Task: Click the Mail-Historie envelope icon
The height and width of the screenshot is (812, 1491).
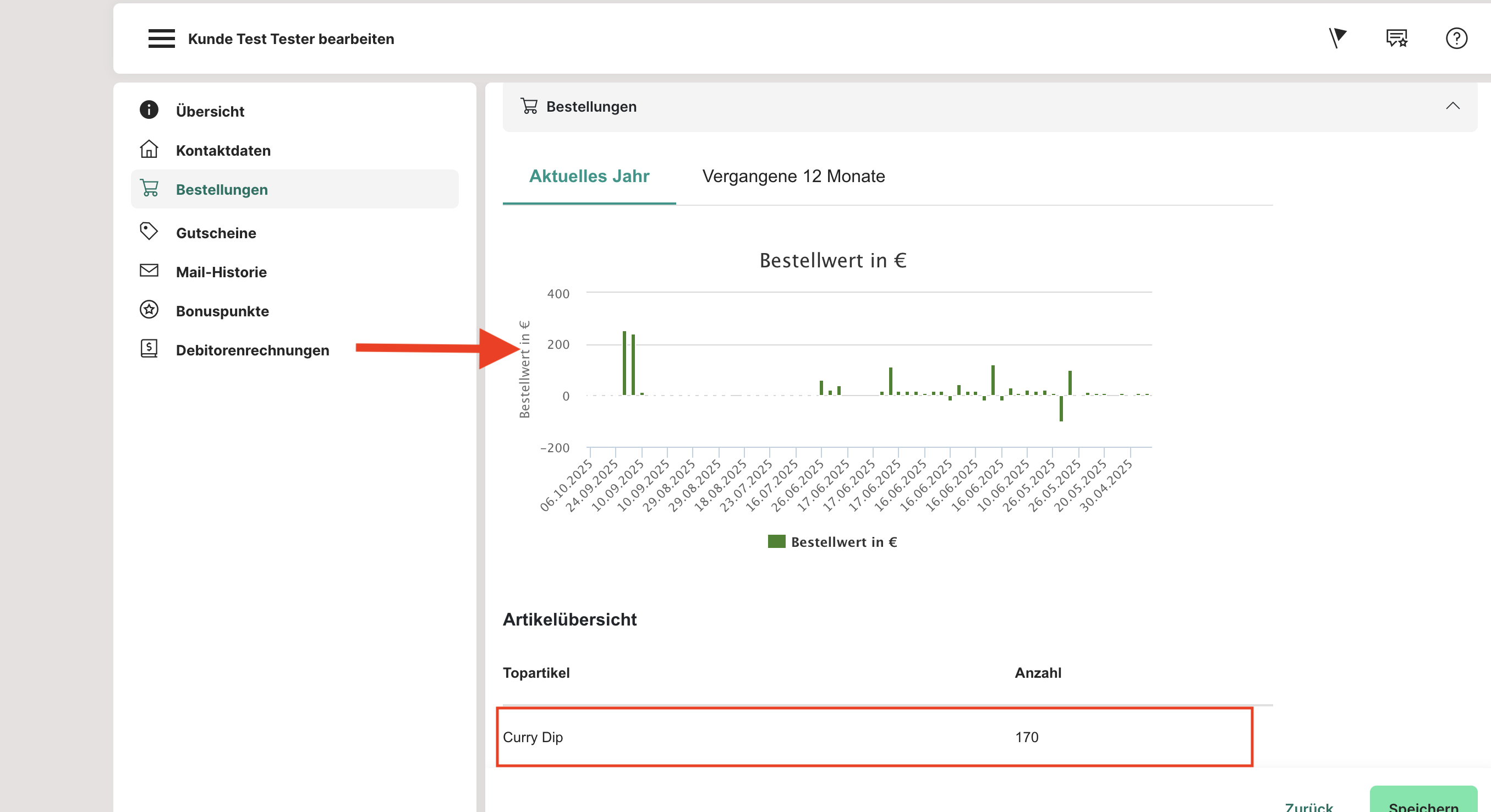Action: [149, 271]
